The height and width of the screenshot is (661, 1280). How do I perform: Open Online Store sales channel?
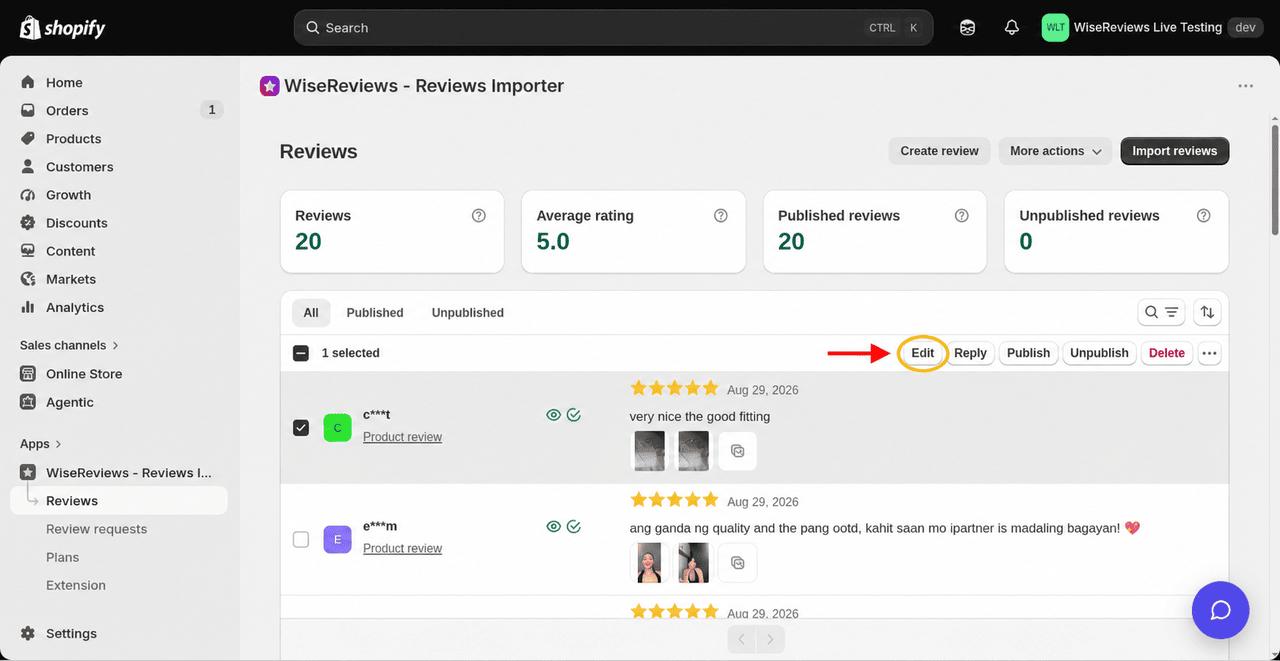tap(84, 374)
